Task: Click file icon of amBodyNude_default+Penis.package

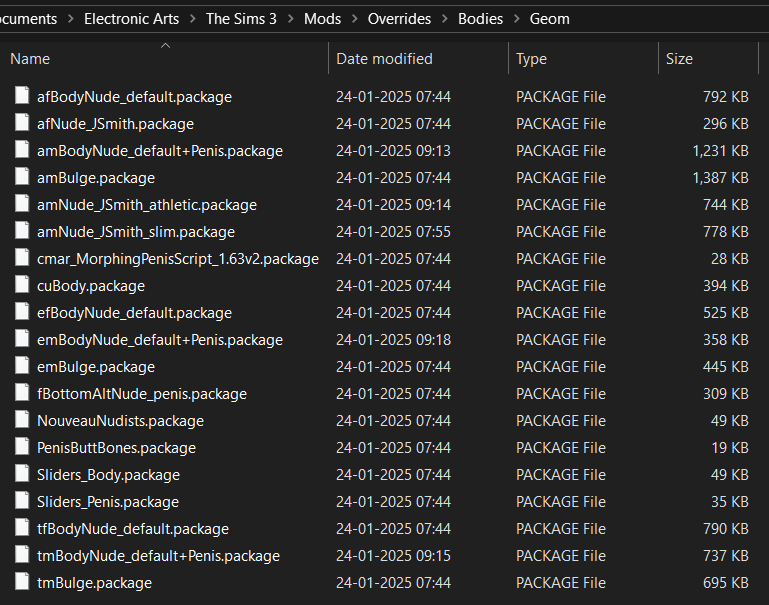Action: point(22,150)
